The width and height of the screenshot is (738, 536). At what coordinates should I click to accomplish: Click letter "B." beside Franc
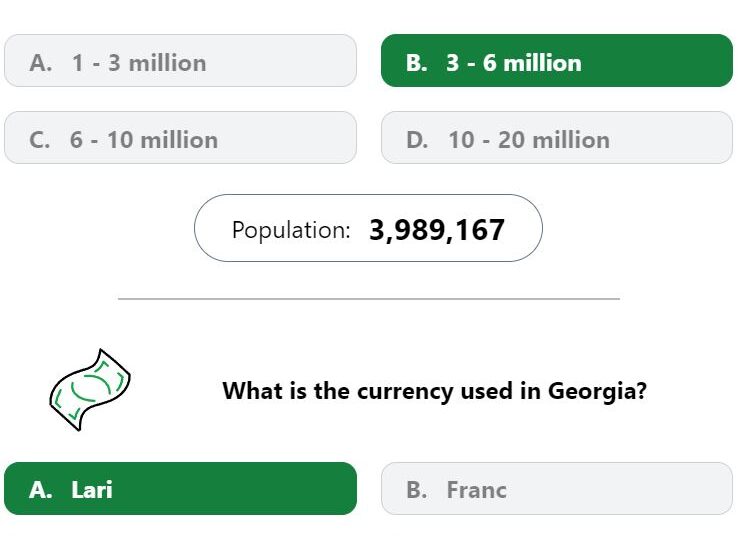click(417, 490)
